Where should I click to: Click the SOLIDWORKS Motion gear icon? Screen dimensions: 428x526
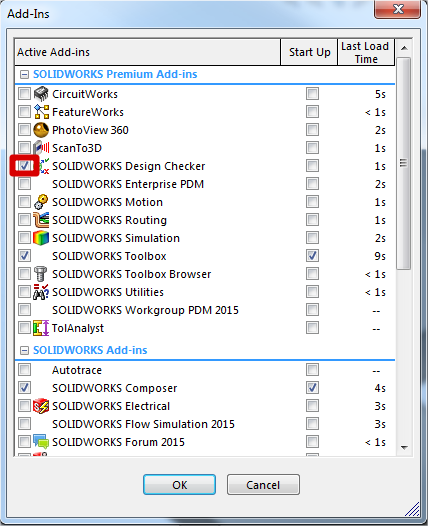click(41, 202)
